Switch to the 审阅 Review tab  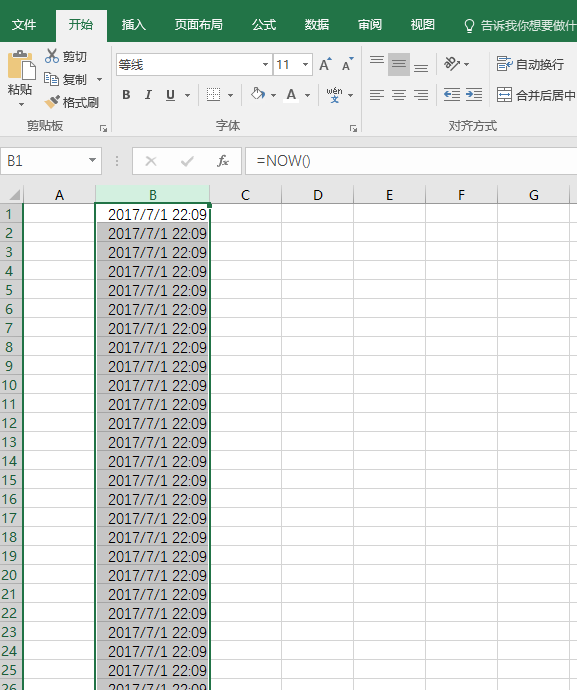(370, 25)
